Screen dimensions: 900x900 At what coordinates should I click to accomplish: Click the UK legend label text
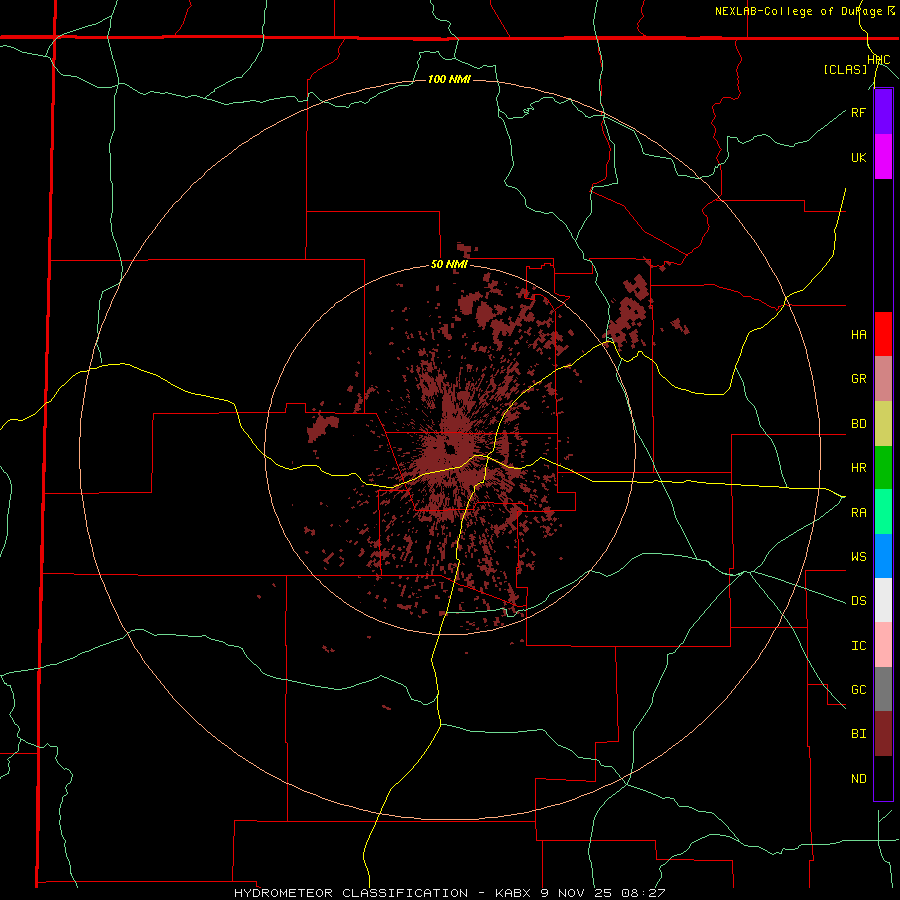pyautogui.click(x=858, y=157)
